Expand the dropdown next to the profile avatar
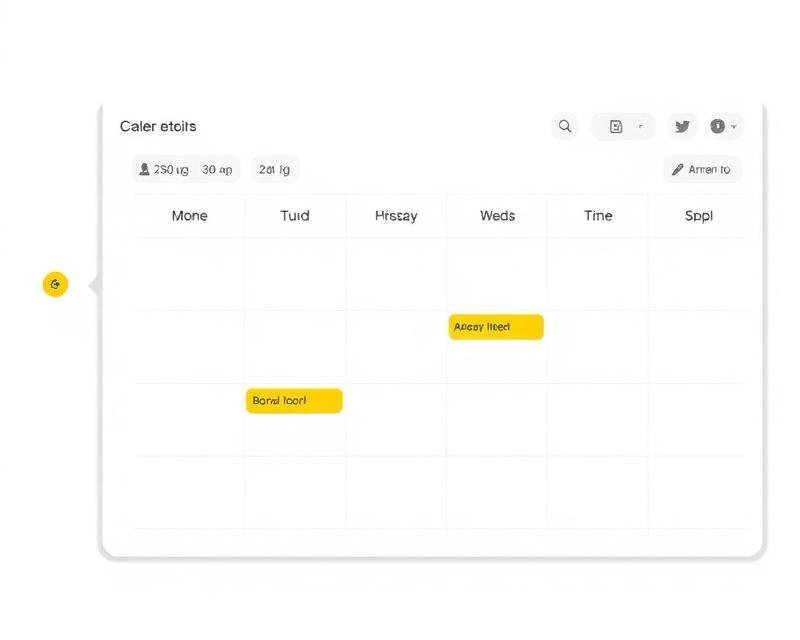This screenshot has width=800, height=640. 734,126
